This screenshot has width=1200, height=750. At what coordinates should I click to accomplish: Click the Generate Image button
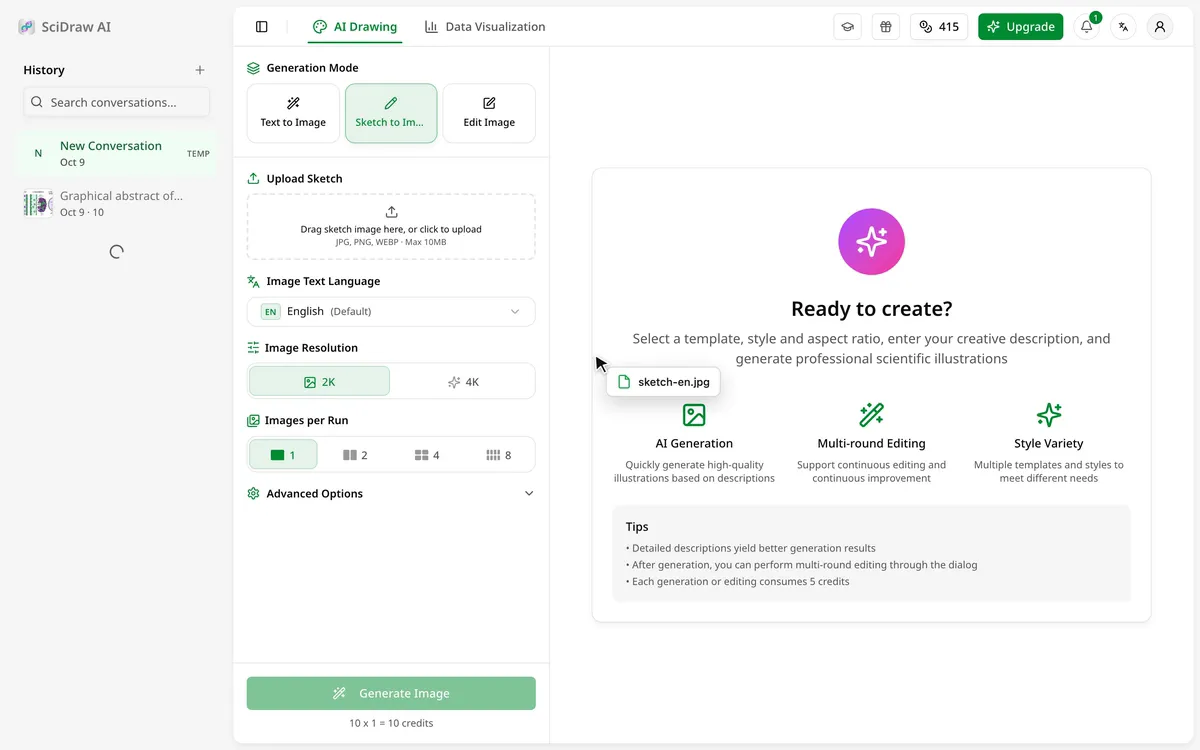coord(391,693)
